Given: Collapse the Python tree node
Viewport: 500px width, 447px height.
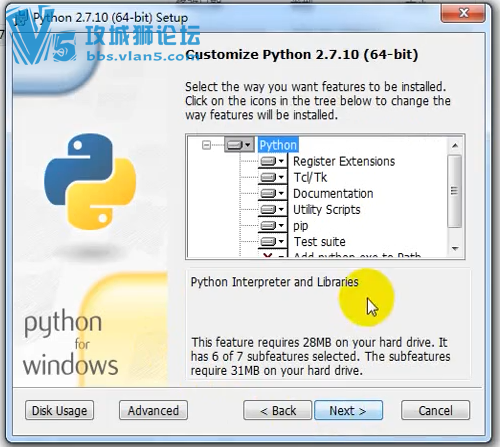Looking at the screenshot, I should click(x=206, y=145).
